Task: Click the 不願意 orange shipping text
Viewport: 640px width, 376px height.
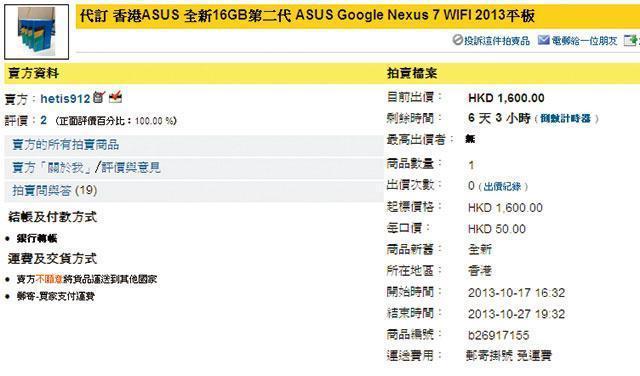Action: tap(49, 279)
